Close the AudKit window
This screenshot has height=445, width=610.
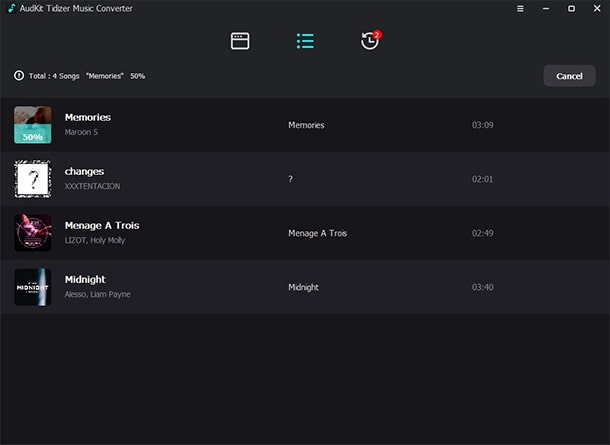pyautogui.click(x=597, y=8)
